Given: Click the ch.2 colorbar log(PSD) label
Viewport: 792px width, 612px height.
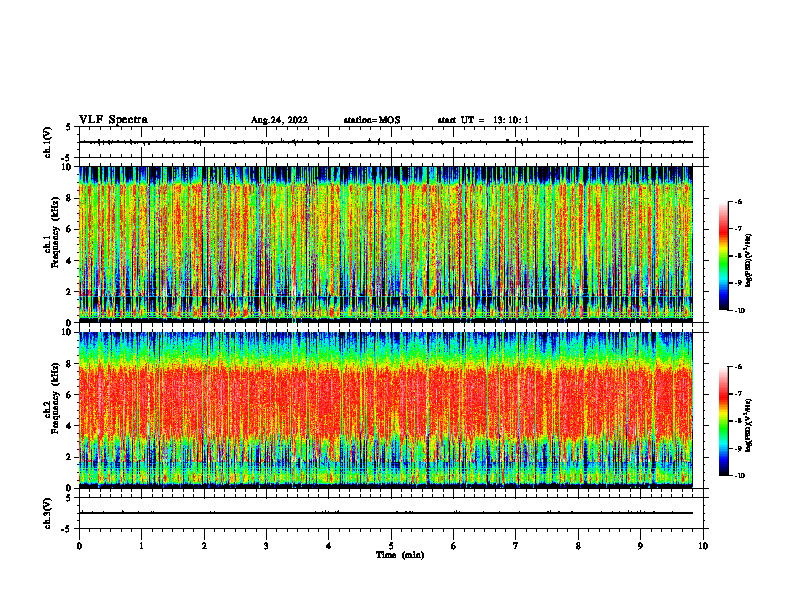Looking at the screenshot, I should click(x=749, y=425).
